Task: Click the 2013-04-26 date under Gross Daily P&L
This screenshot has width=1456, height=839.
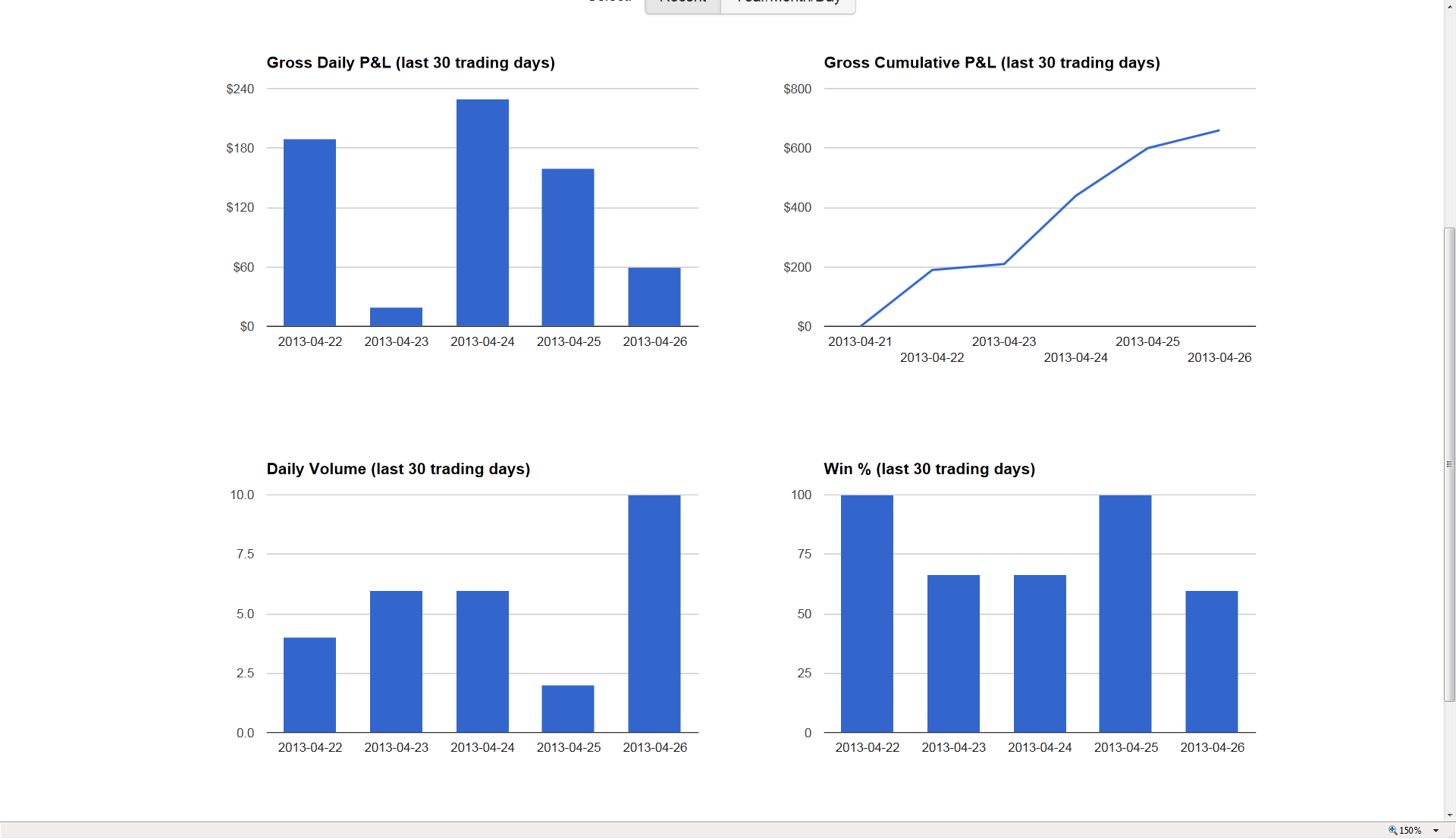Action: pyautogui.click(x=655, y=341)
